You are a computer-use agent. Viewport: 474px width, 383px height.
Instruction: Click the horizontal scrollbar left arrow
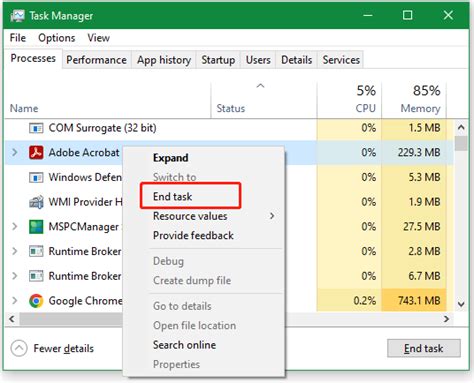click(12, 319)
